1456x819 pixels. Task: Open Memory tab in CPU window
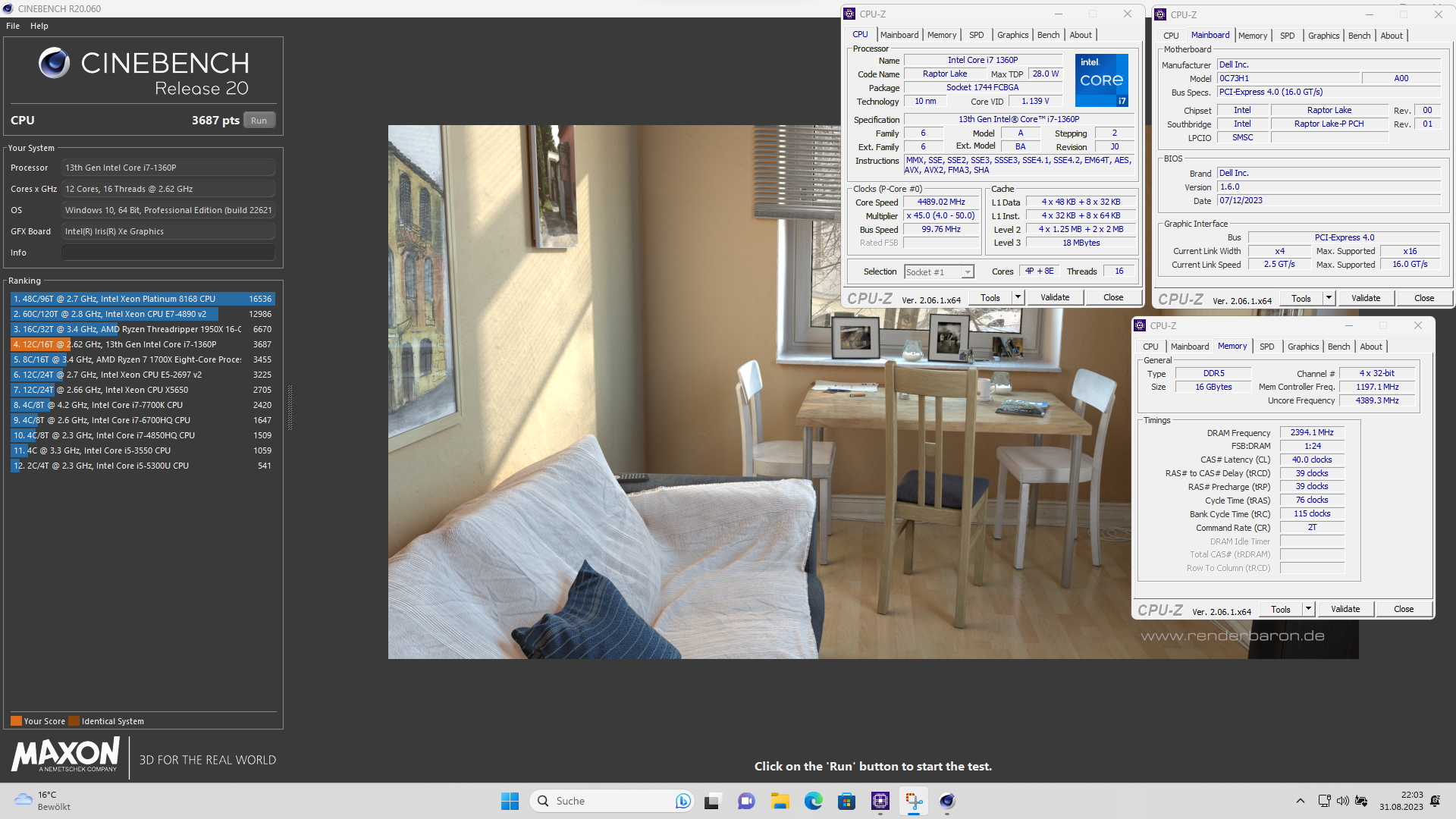[x=942, y=35]
